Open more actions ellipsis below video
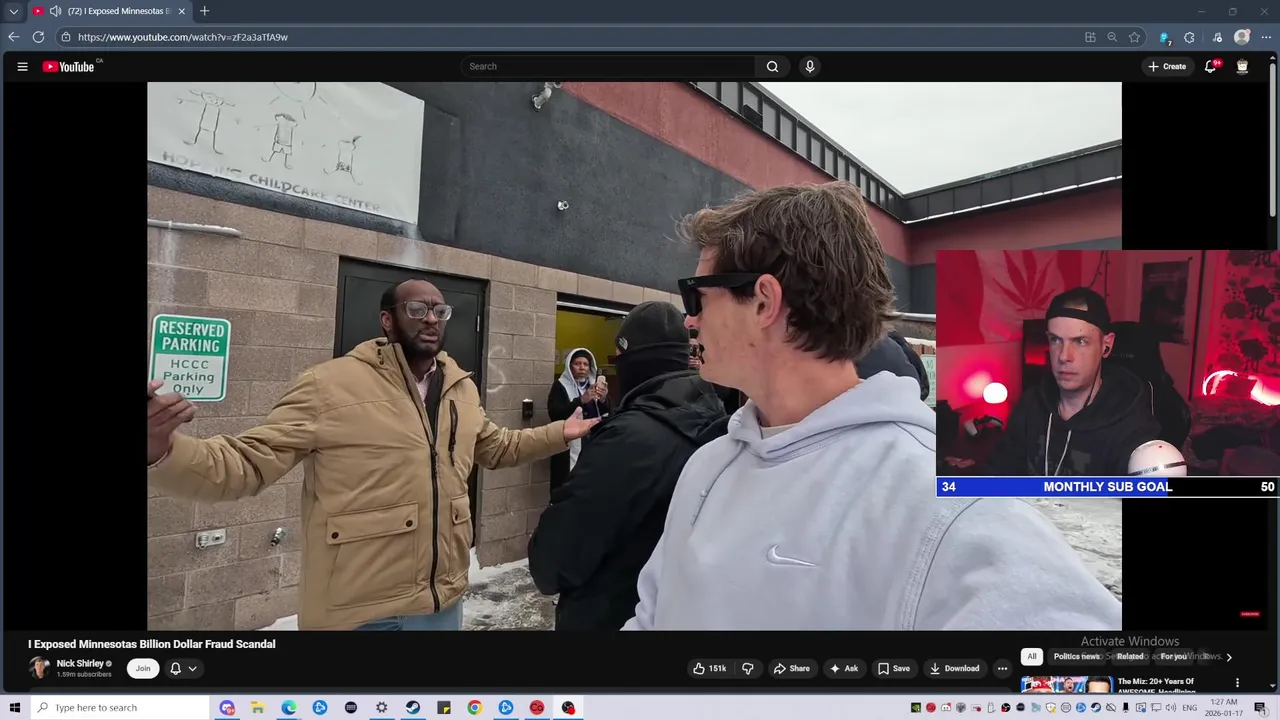The width and height of the screenshot is (1280, 720). (x=1002, y=668)
